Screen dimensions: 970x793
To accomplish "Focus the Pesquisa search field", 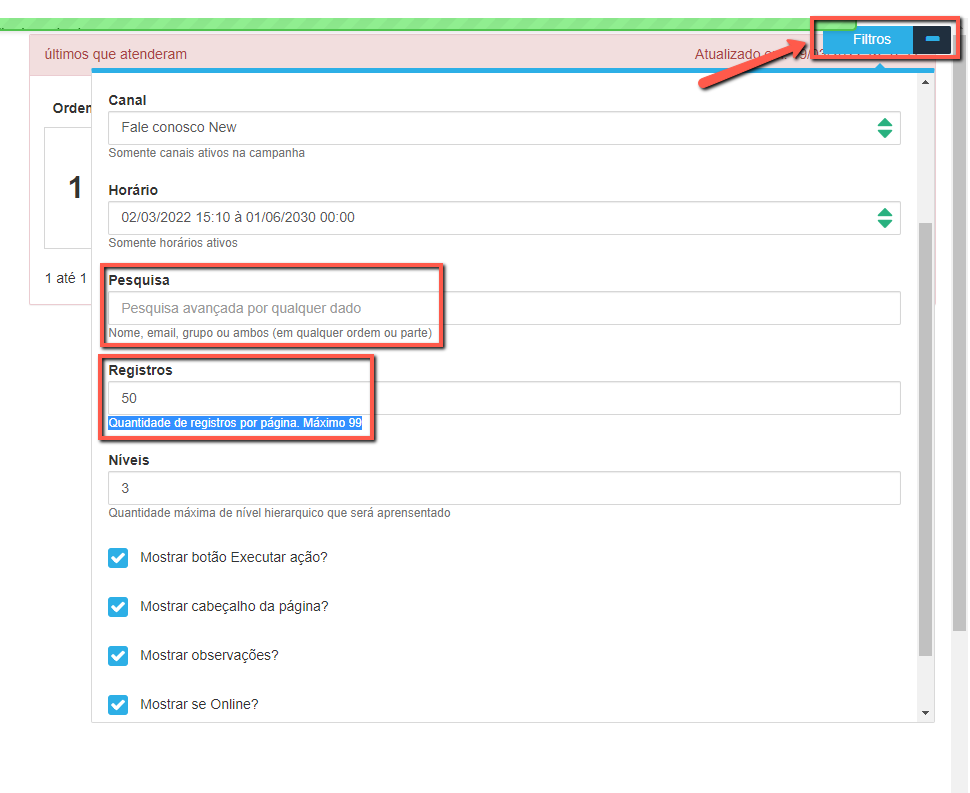I will [x=504, y=308].
